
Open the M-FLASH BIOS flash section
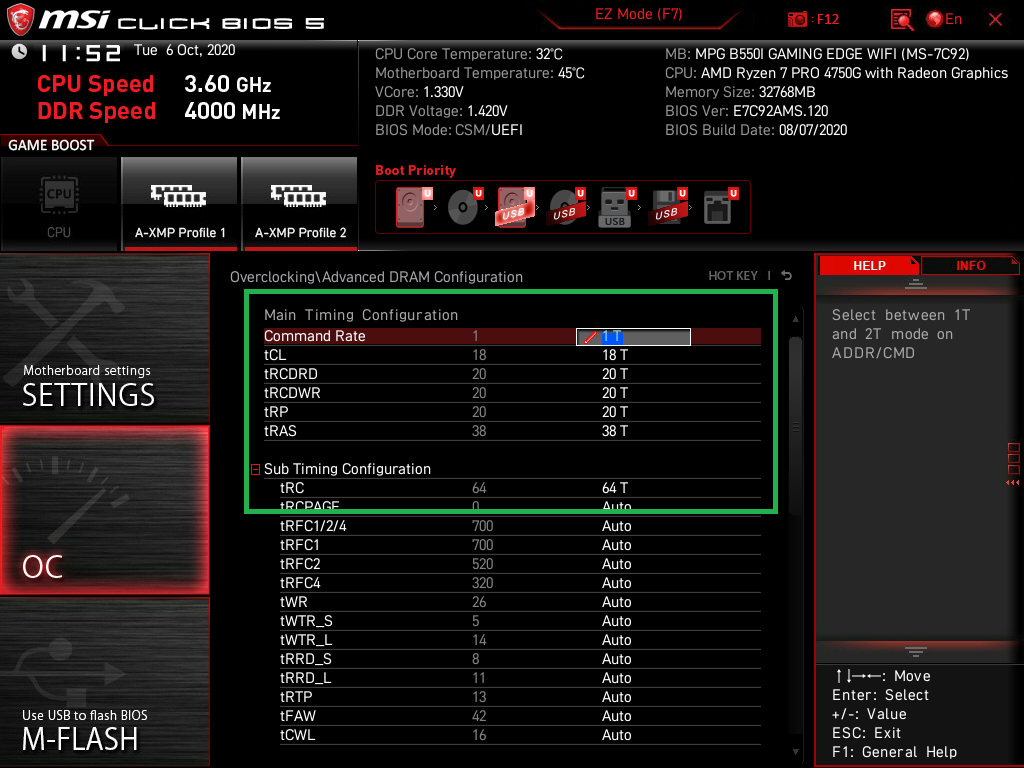[x=104, y=682]
